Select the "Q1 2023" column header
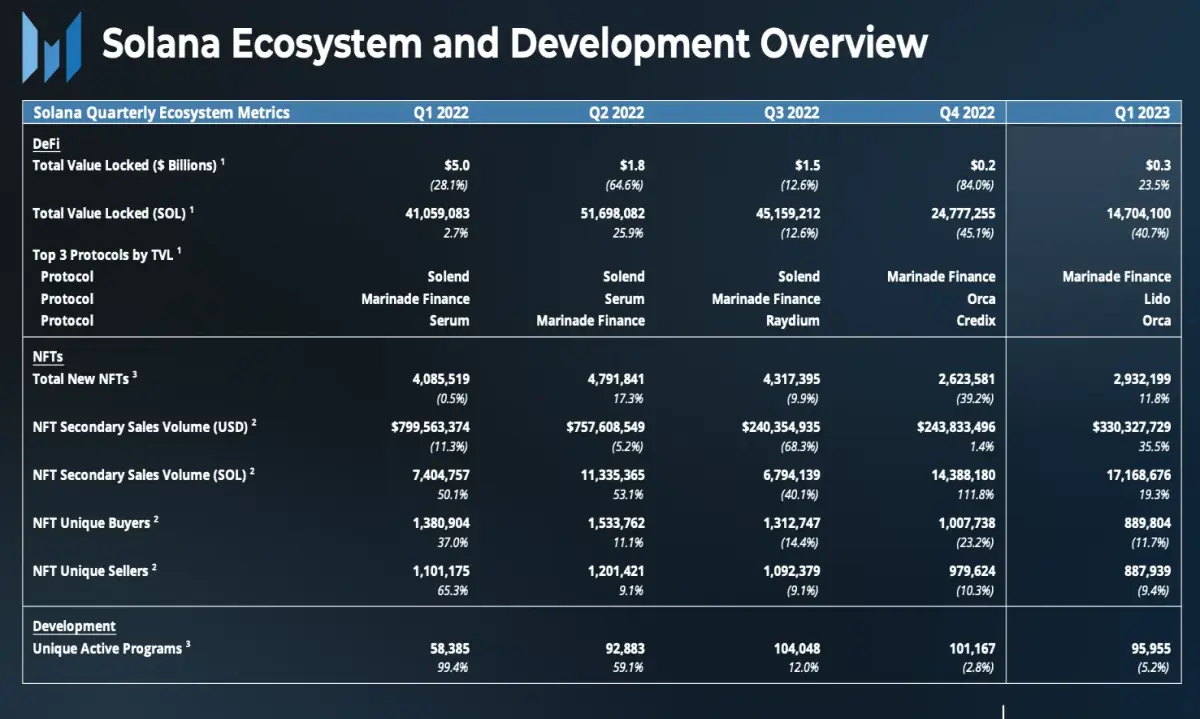Image resolution: width=1200 pixels, height=719 pixels. (1142, 113)
